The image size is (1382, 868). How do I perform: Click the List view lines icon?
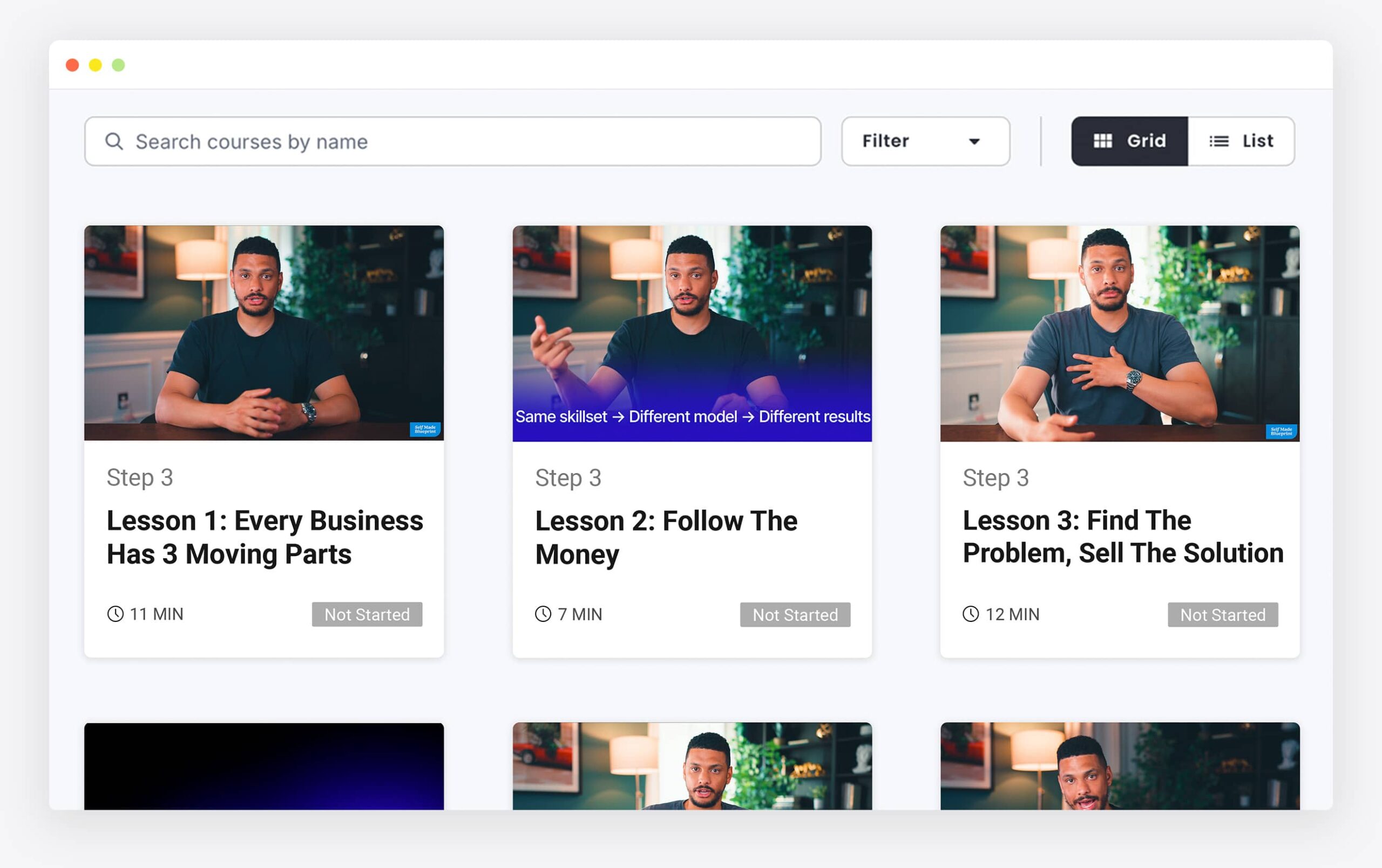[x=1218, y=141]
